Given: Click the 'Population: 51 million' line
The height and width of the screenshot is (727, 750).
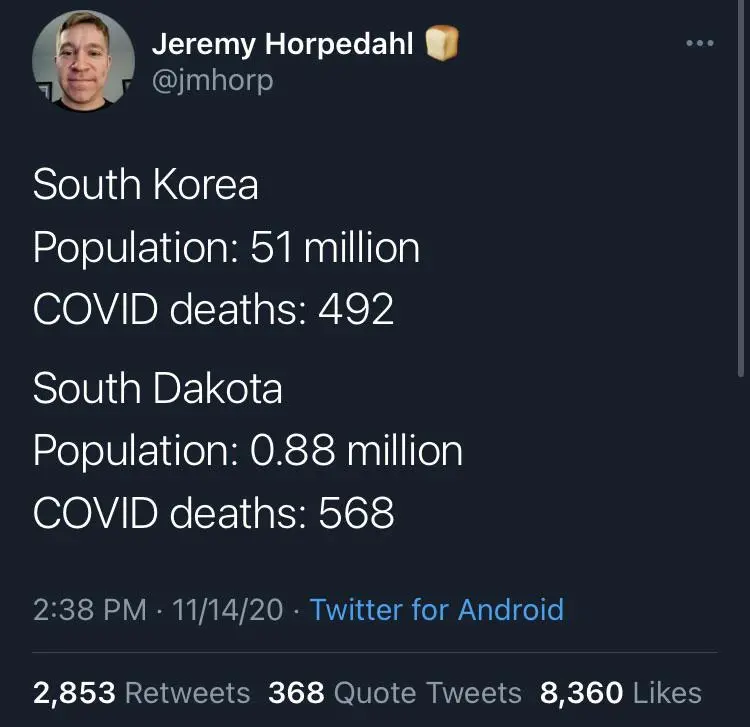Looking at the screenshot, I should tap(226, 248).
